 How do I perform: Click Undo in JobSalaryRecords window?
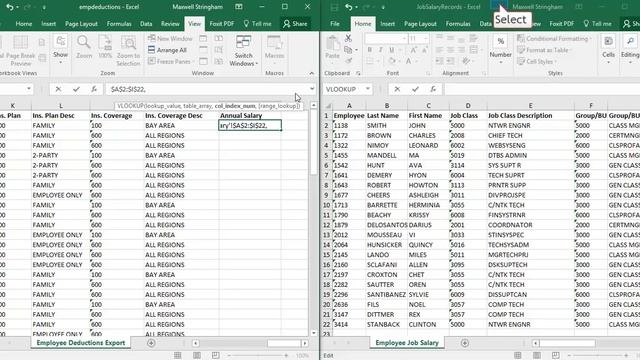click(348, 7)
